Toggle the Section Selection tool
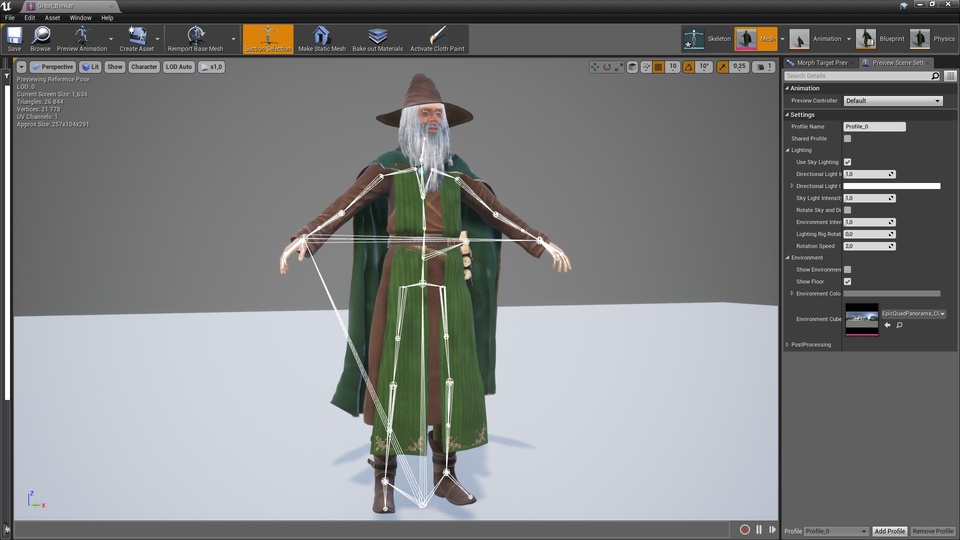 268,38
